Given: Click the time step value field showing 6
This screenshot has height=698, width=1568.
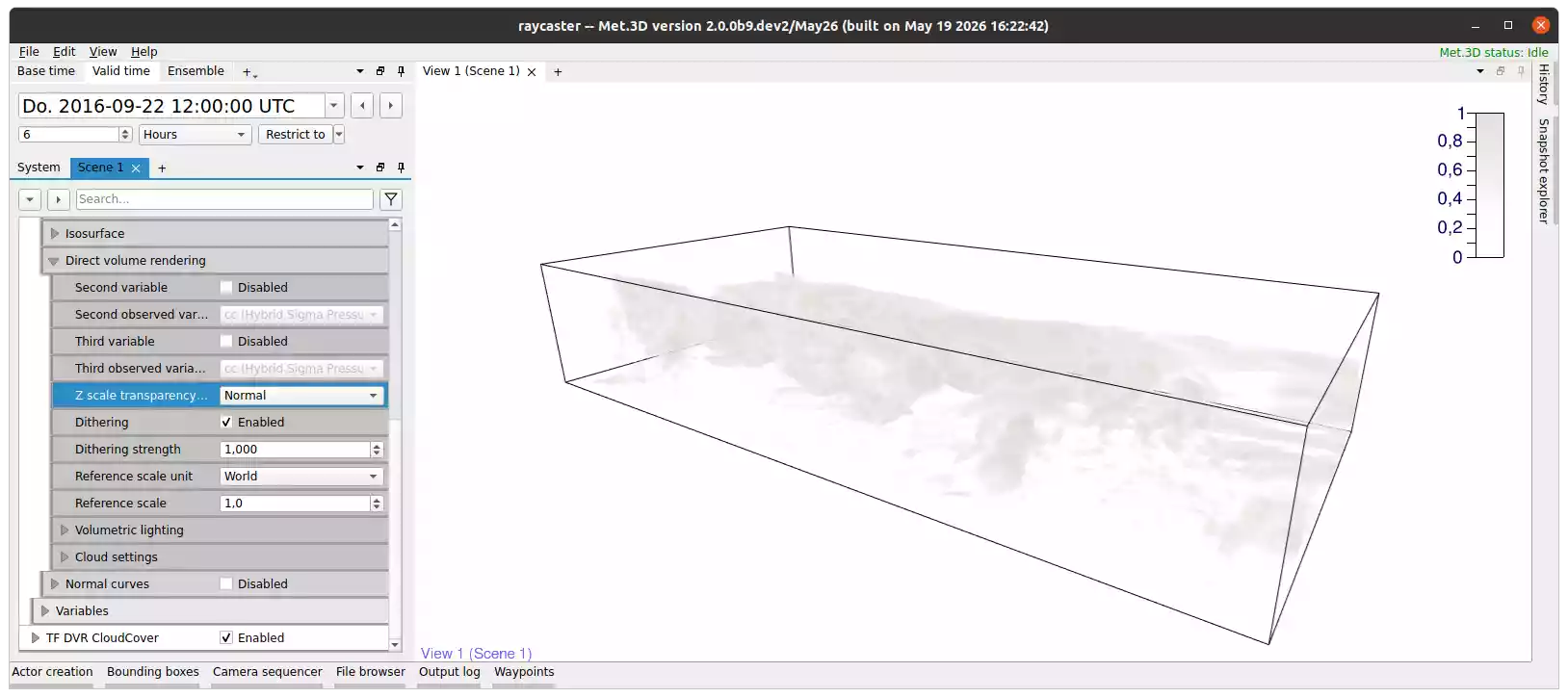Looking at the screenshot, I should click(x=68, y=135).
